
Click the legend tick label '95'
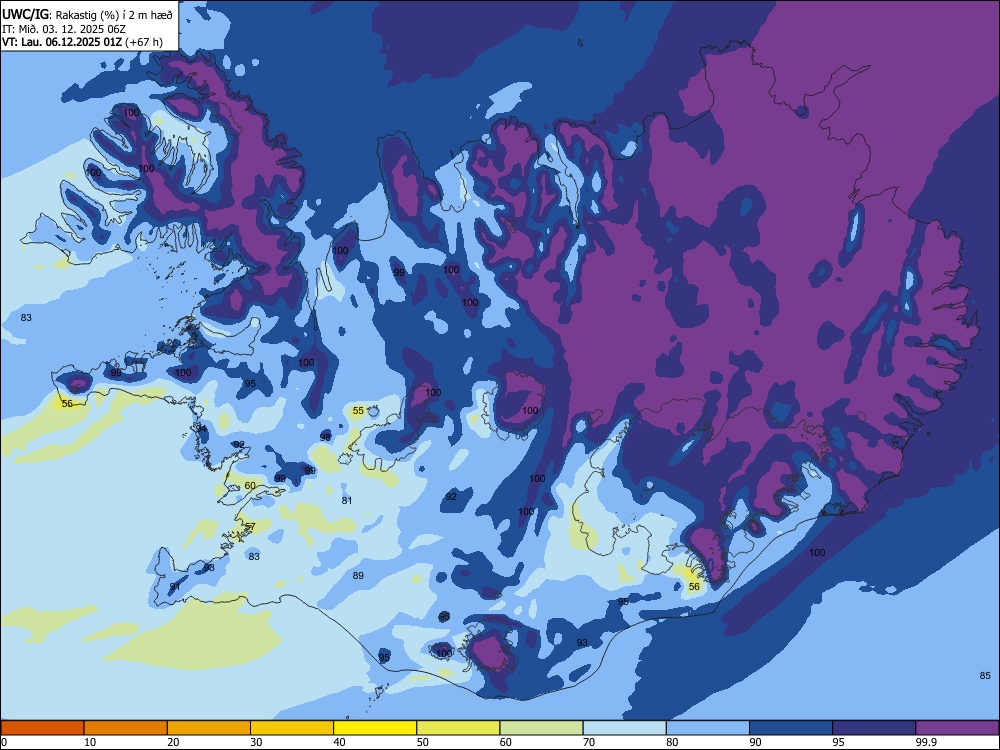(839, 742)
